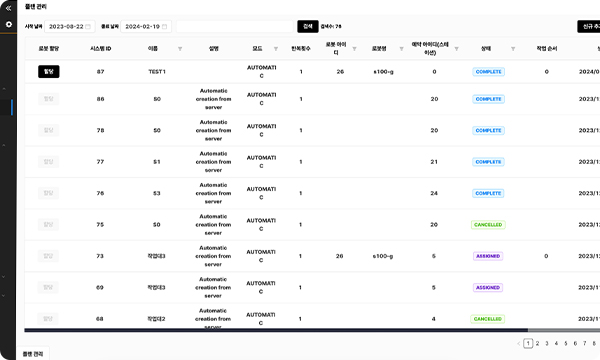Sort by the 시스템 ID column header
This screenshot has height=360, width=600.
coord(101,49)
